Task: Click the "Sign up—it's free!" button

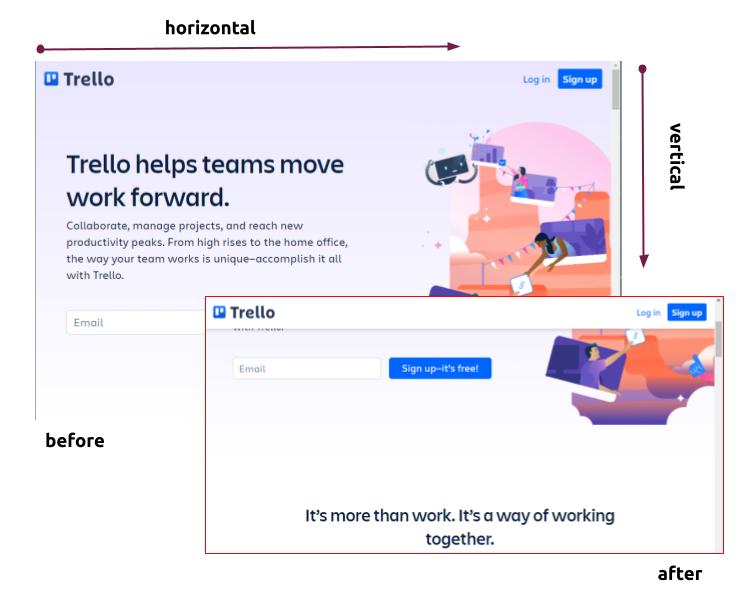Action: pos(440,369)
